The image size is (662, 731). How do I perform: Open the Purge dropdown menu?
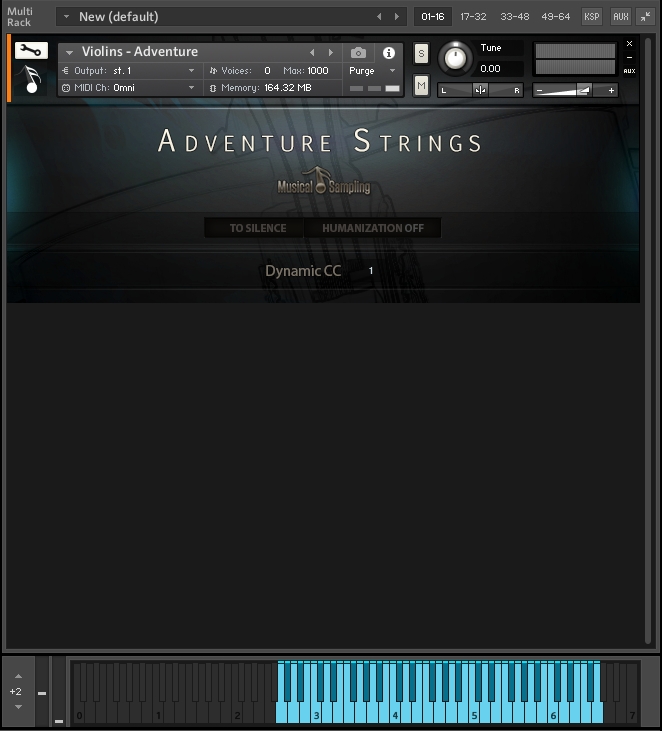coord(372,70)
